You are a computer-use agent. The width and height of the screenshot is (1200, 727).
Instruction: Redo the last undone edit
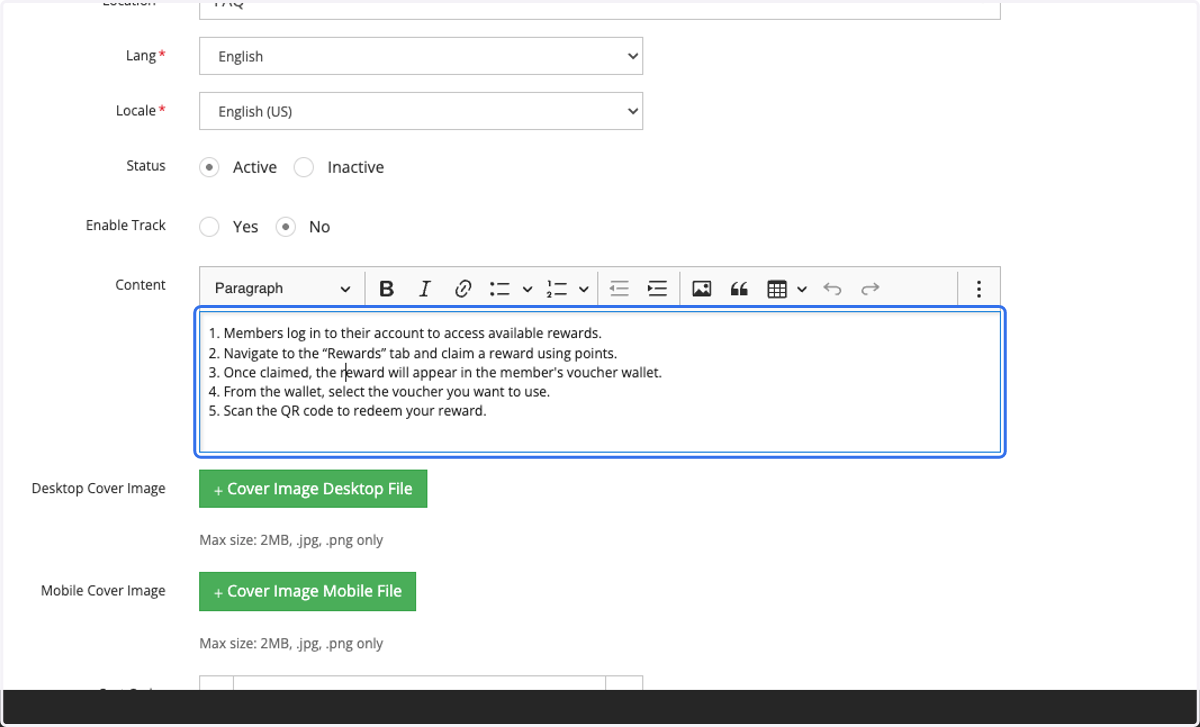870,289
